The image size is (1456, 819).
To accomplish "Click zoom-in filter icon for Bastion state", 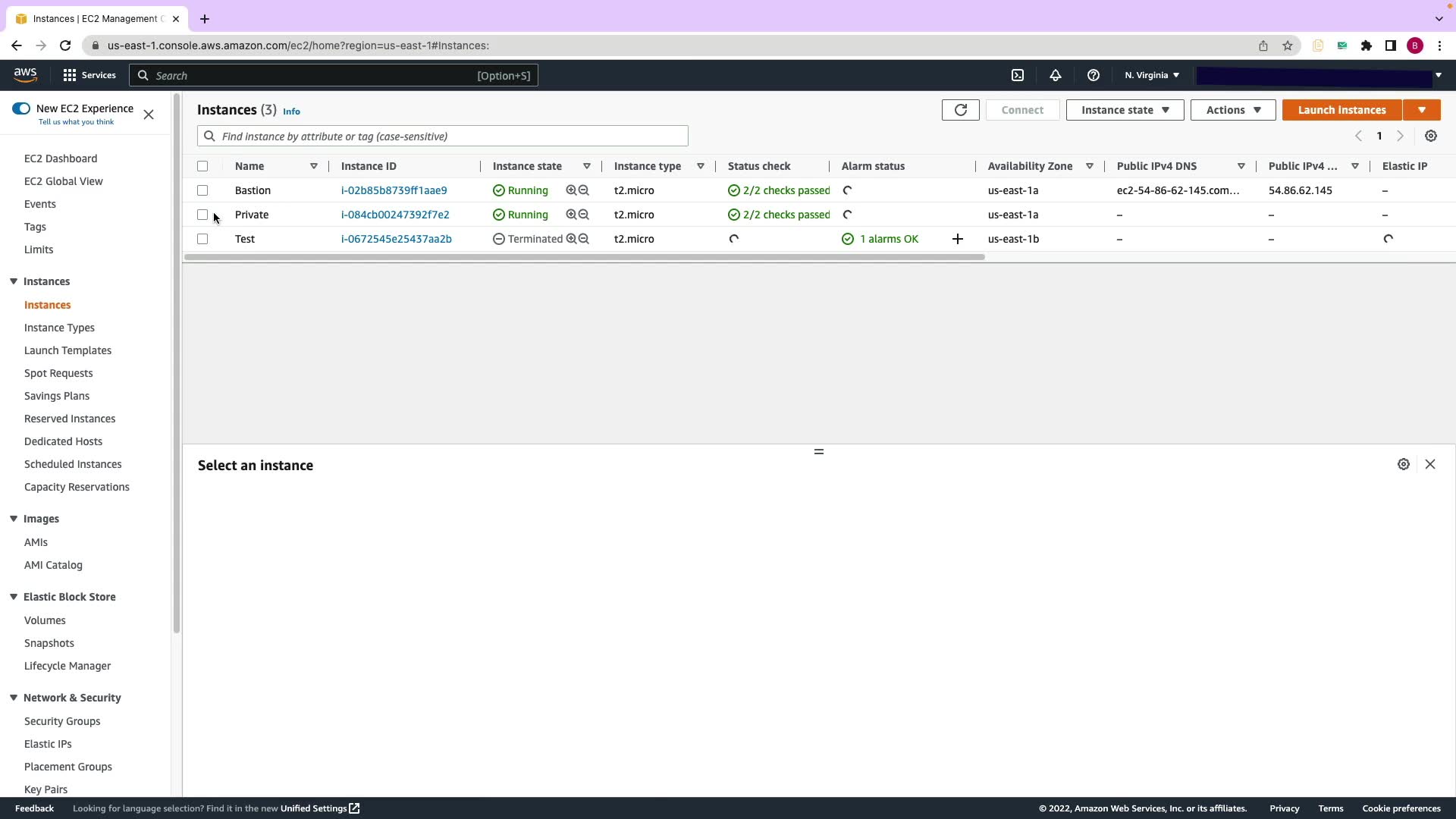I will tap(571, 190).
